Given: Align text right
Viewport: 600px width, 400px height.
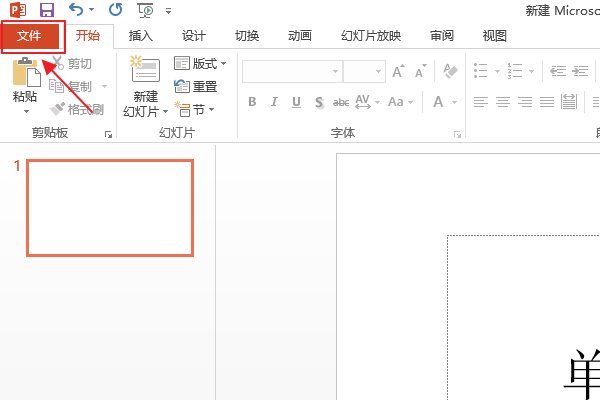Looking at the screenshot, I should pos(525,102).
